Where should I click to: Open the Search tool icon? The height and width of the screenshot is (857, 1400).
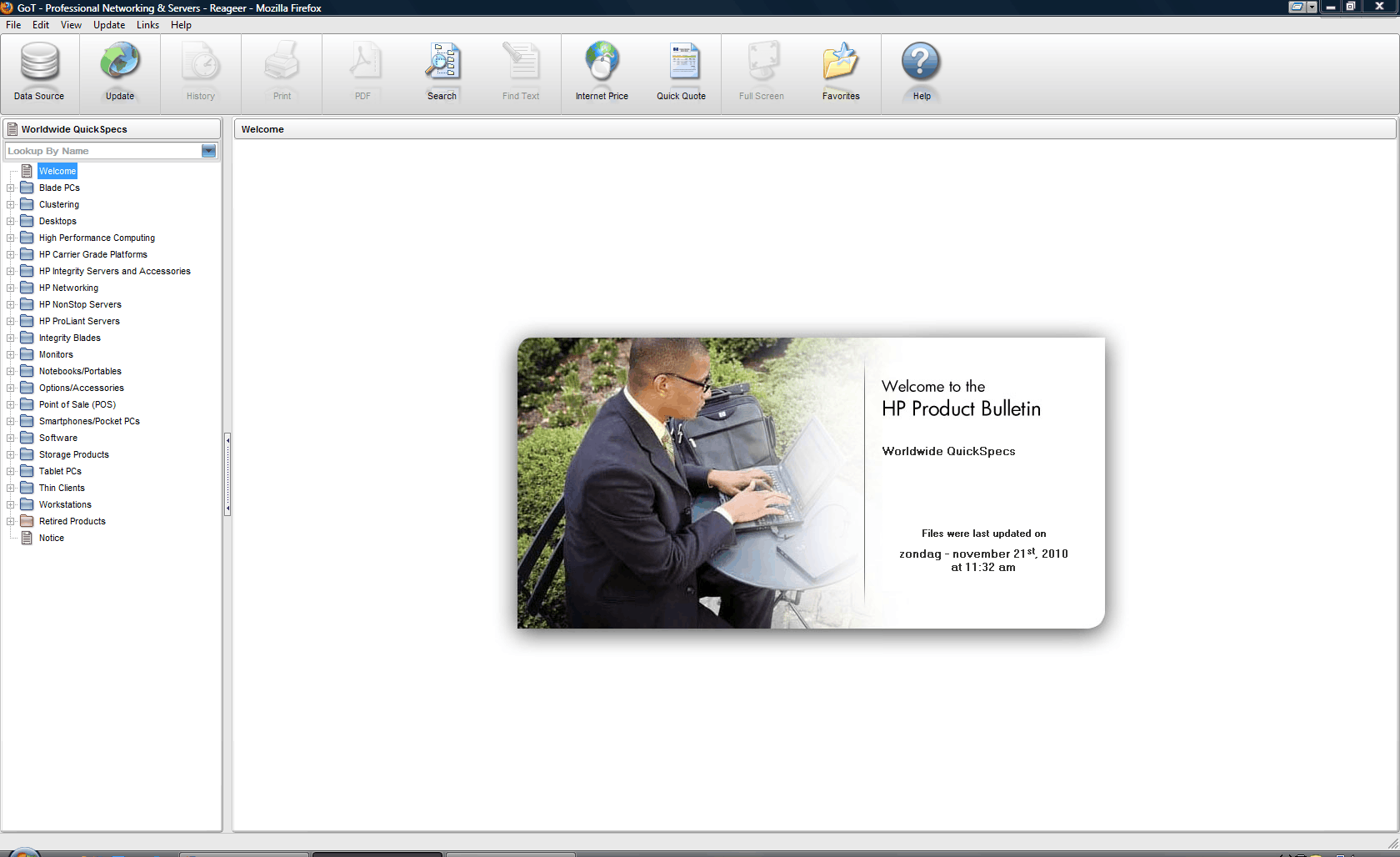(442, 63)
